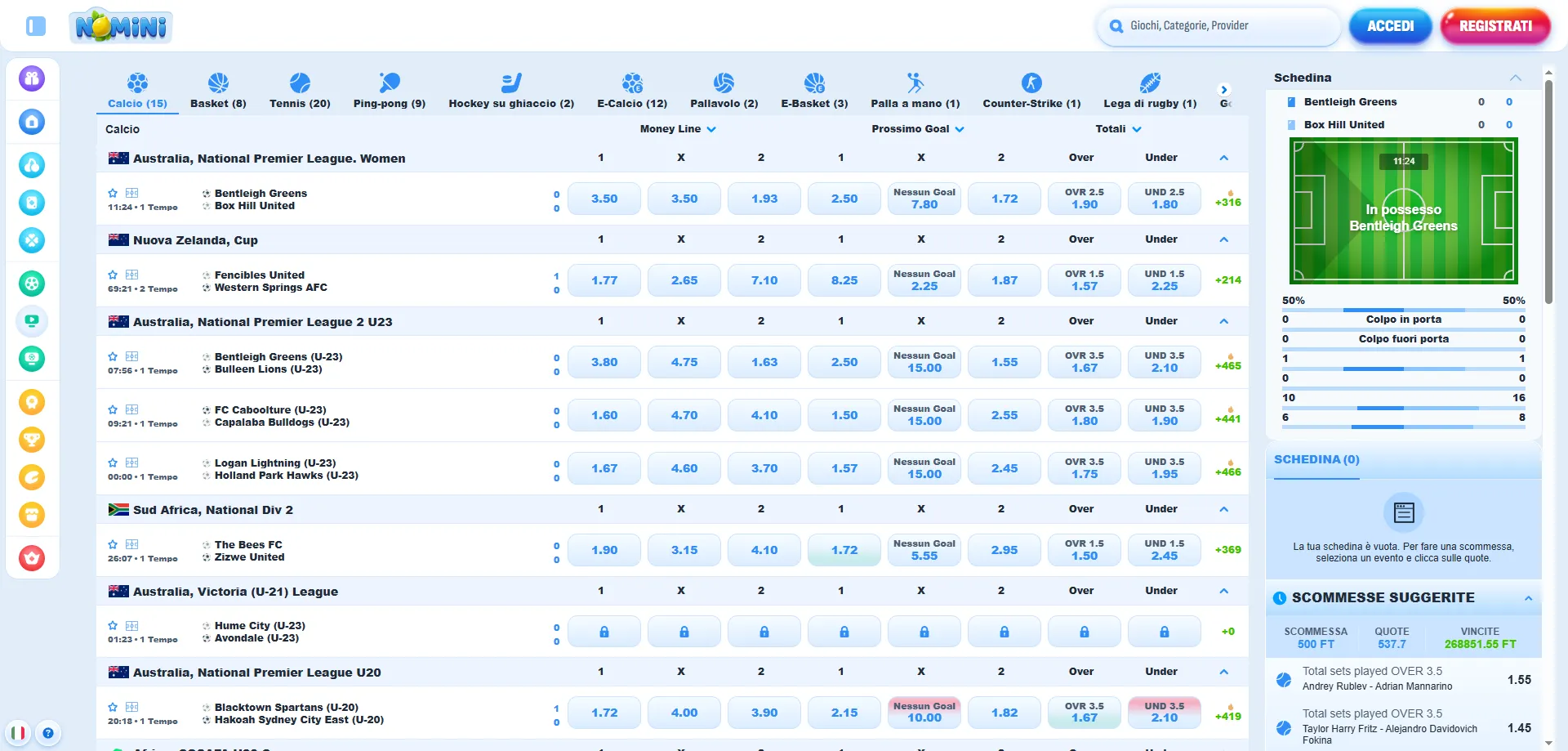Collapse Australia National Premier League Women section
Image resolution: width=1568 pixels, height=751 pixels.
click(1223, 158)
